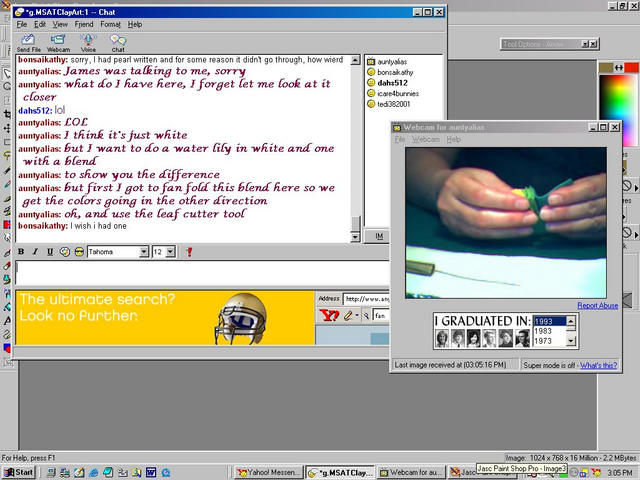Click the Chat toolbar icon
Image resolution: width=640 pixels, height=480 pixels.
[x=118, y=43]
